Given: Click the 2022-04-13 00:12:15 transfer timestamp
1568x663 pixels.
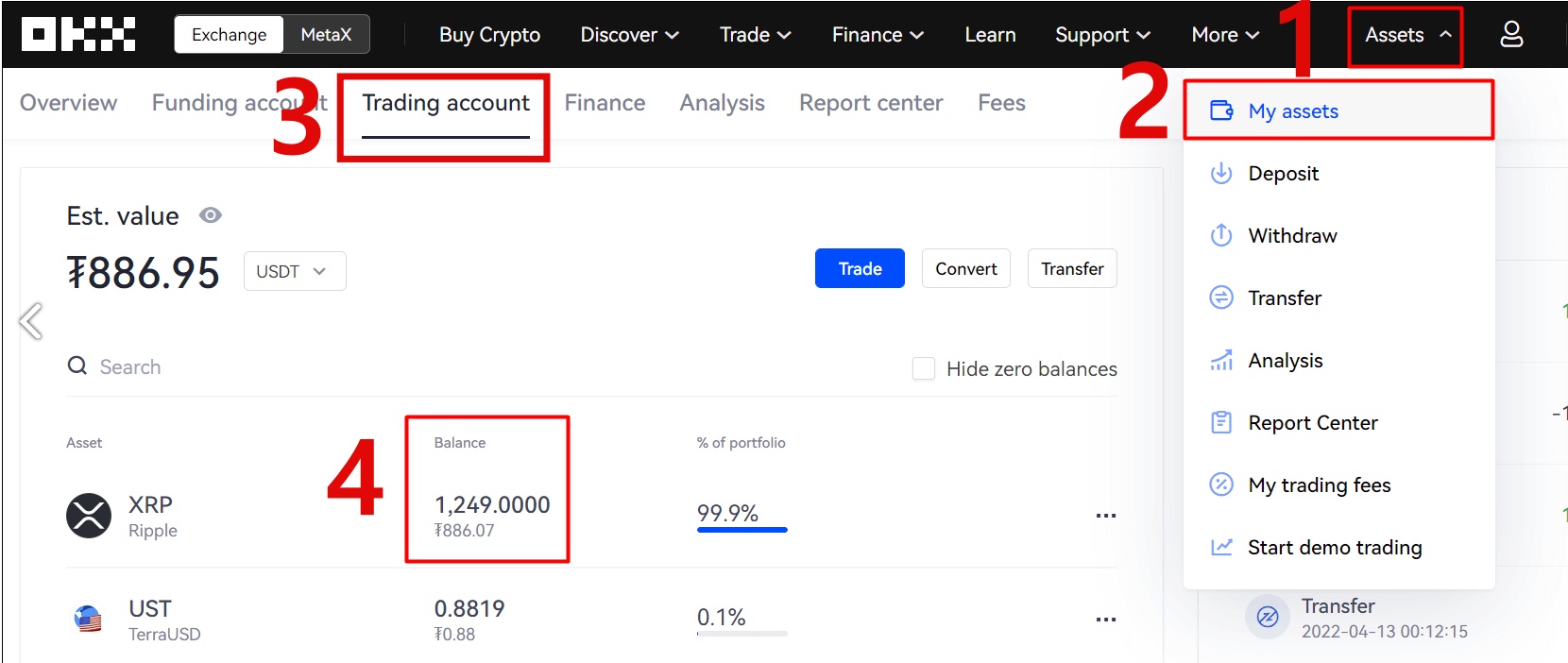Looking at the screenshot, I should tap(1385, 631).
